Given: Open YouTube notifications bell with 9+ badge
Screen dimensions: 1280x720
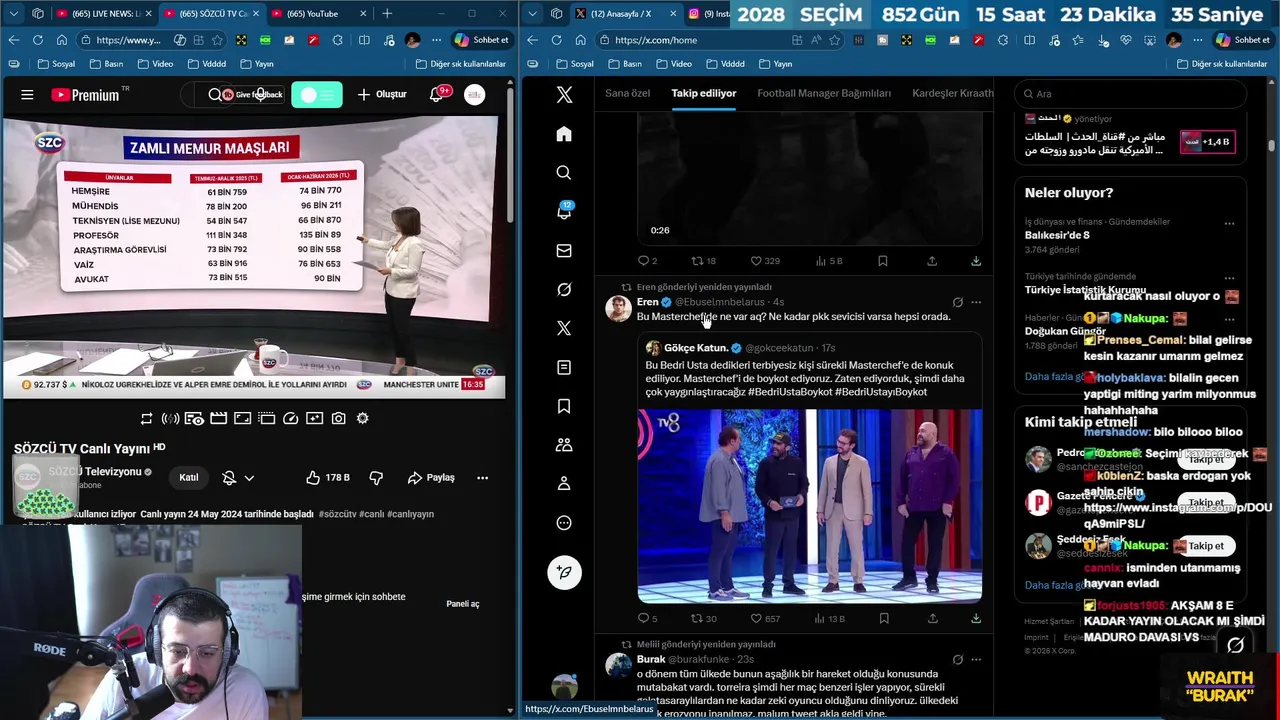Looking at the screenshot, I should 437,94.
